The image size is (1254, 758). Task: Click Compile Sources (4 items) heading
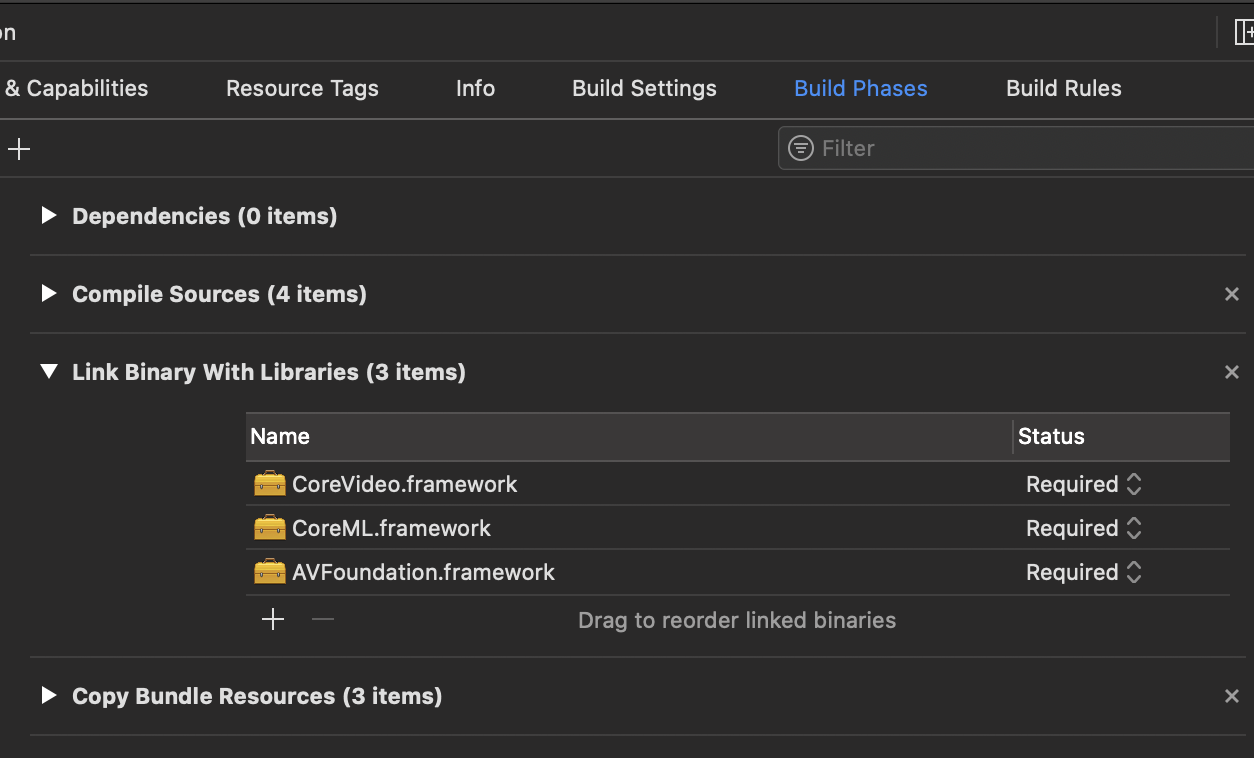pyautogui.click(x=219, y=294)
